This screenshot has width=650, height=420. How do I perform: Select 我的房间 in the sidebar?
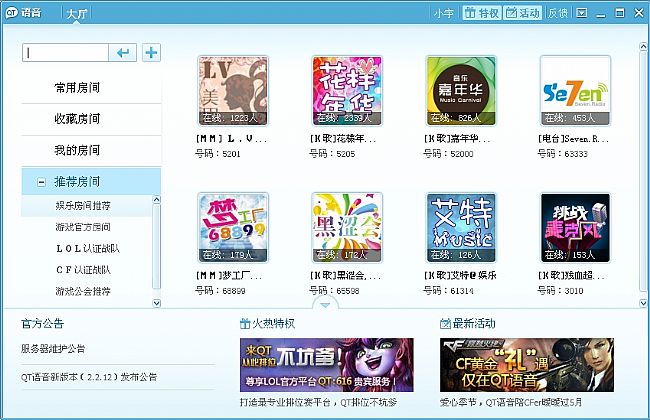[x=91, y=150]
